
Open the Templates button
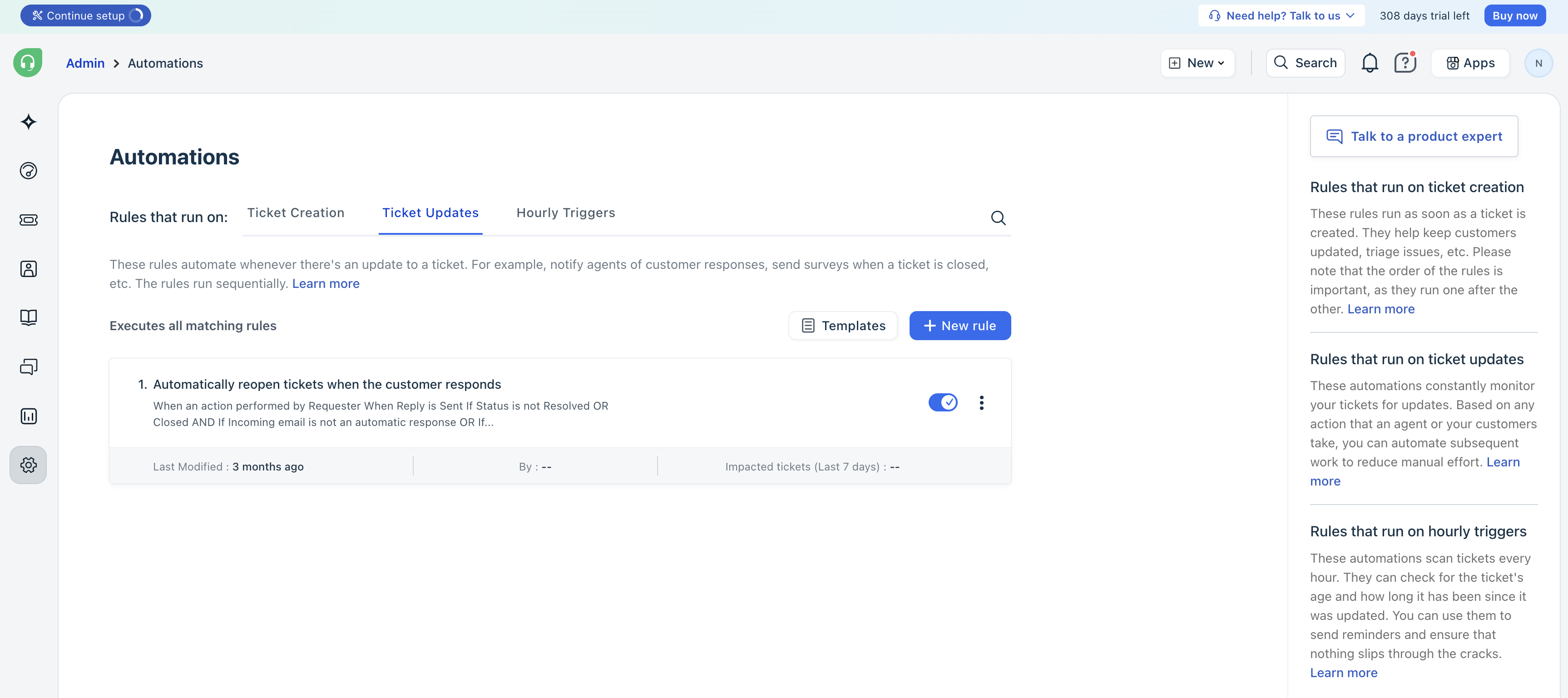(x=842, y=326)
